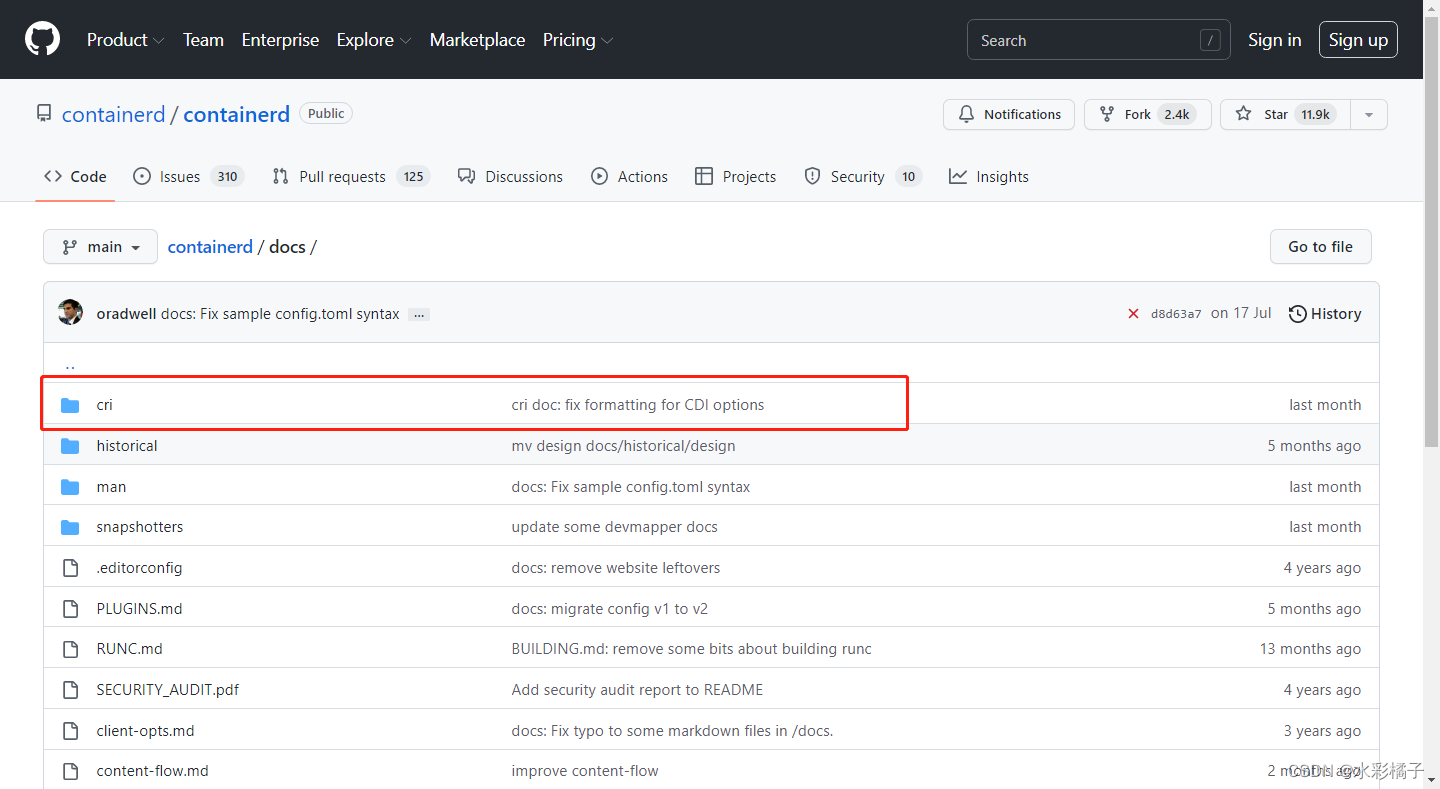Open the main branch selector
The width and height of the screenshot is (1440, 789).
click(x=100, y=247)
